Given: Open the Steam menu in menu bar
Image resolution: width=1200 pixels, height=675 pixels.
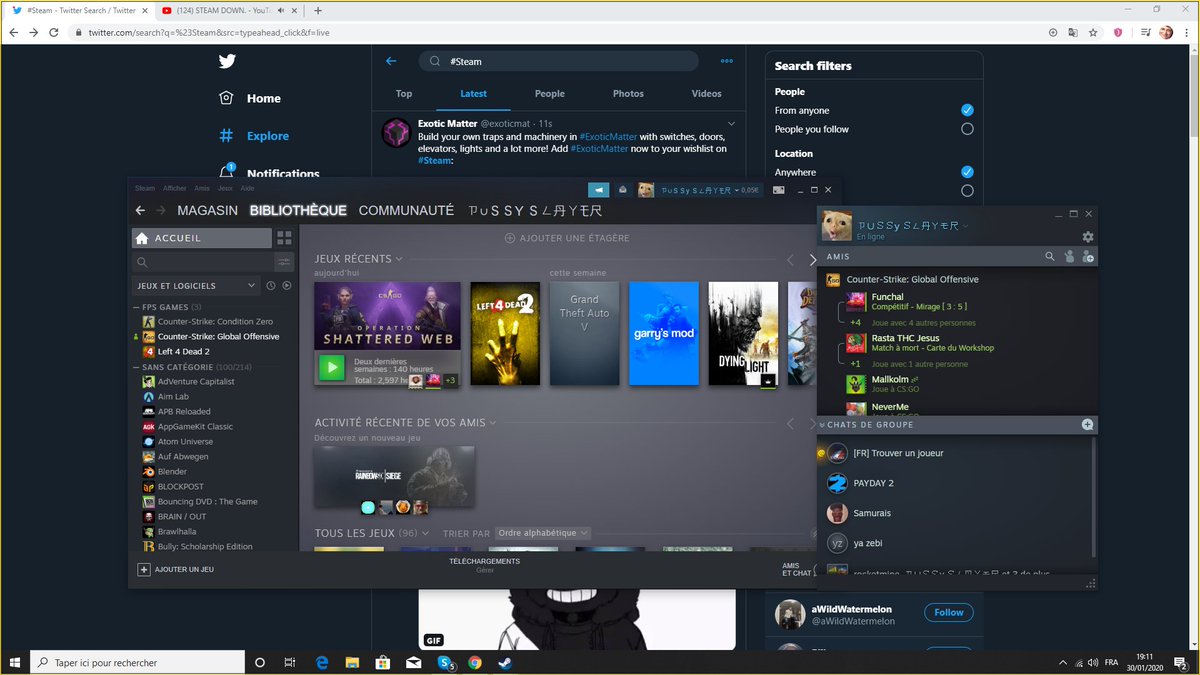Looking at the screenshot, I should click(145, 188).
